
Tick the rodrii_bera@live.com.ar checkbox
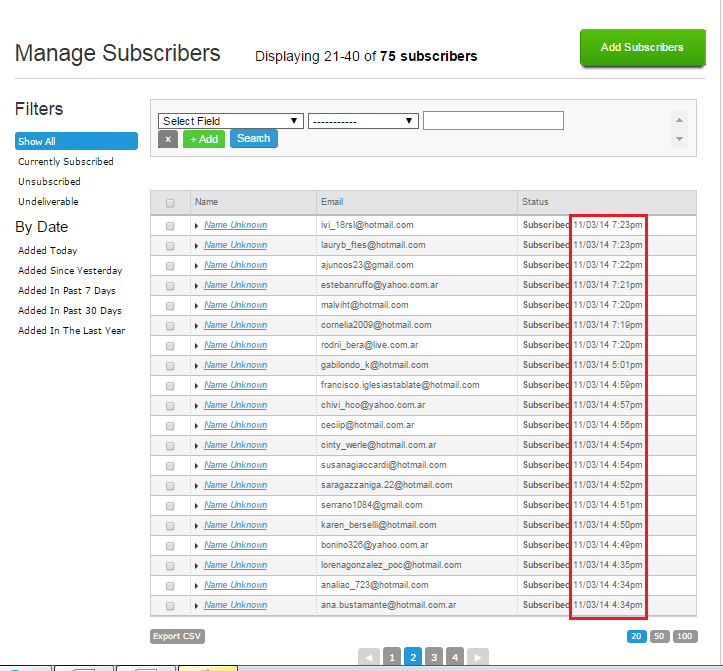pos(170,346)
